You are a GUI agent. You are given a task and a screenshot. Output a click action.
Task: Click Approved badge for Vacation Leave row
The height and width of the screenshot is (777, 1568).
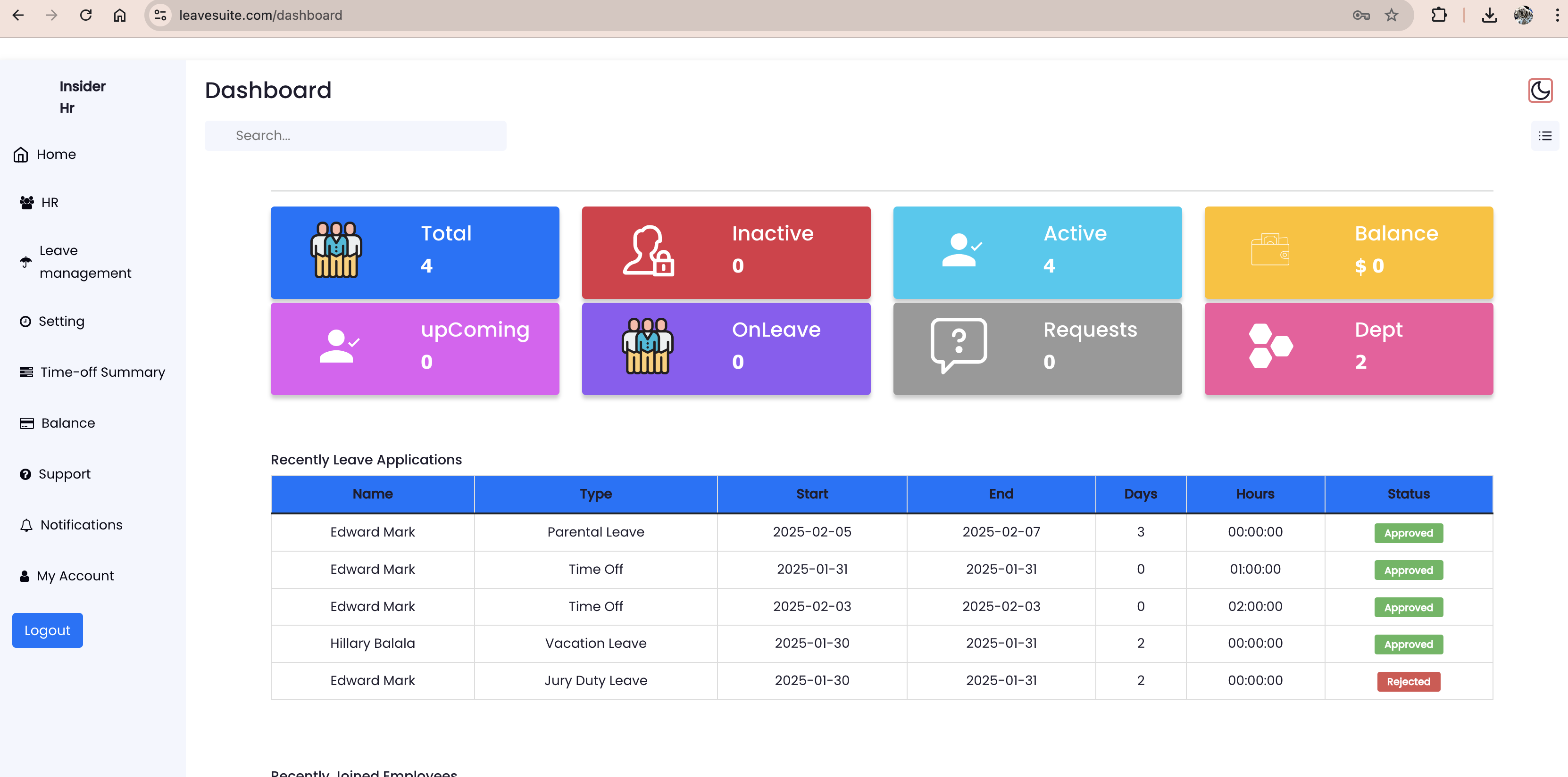(1409, 645)
